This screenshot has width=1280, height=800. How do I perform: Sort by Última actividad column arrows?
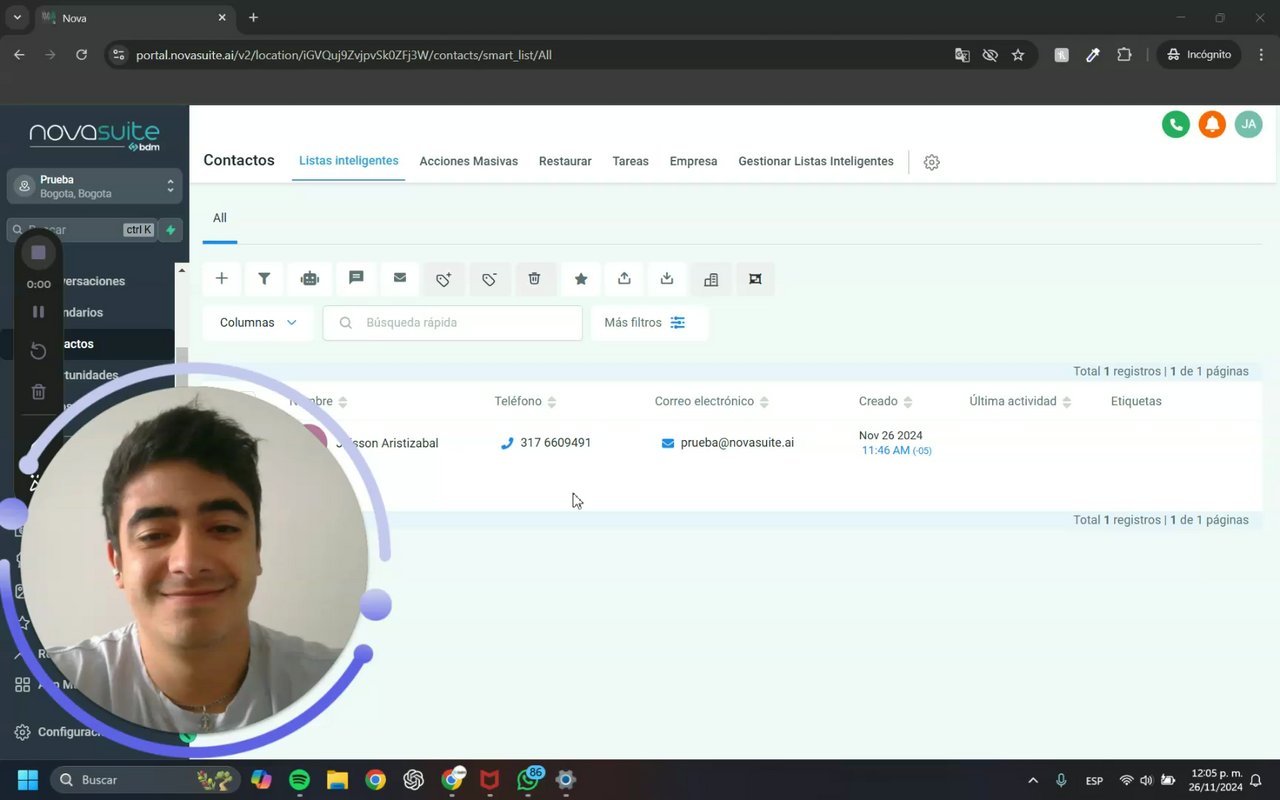tap(1066, 402)
